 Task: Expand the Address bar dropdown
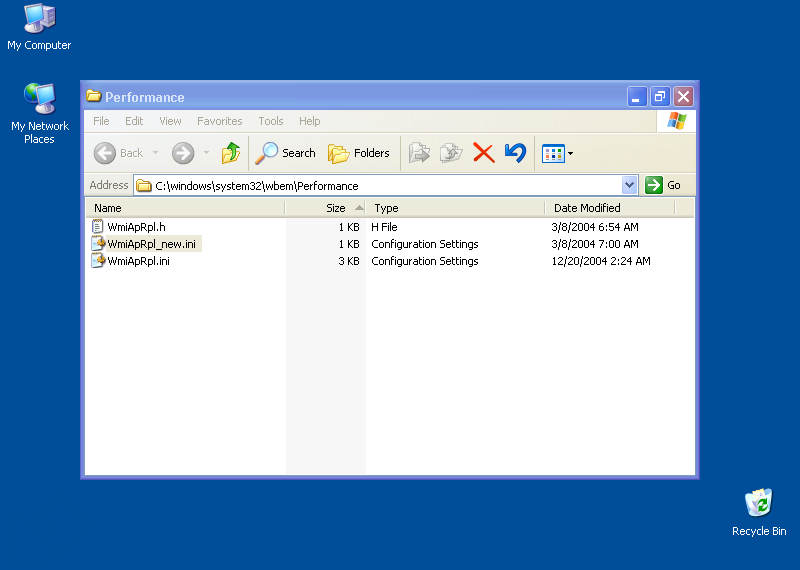(630, 185)
